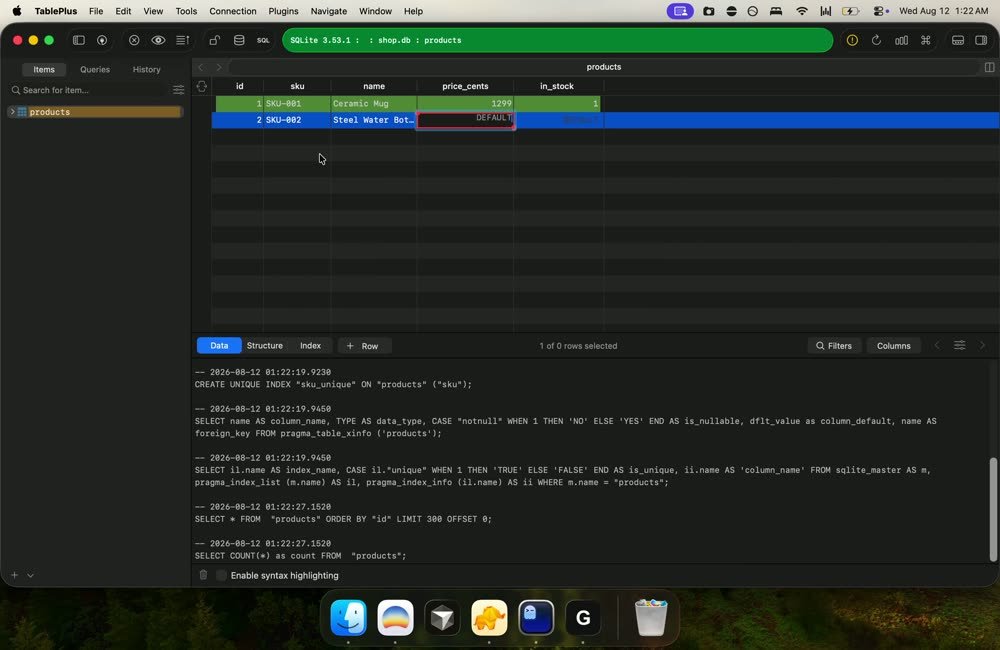
Task: Click the 1299 price cell
Action: coord(465,103)
